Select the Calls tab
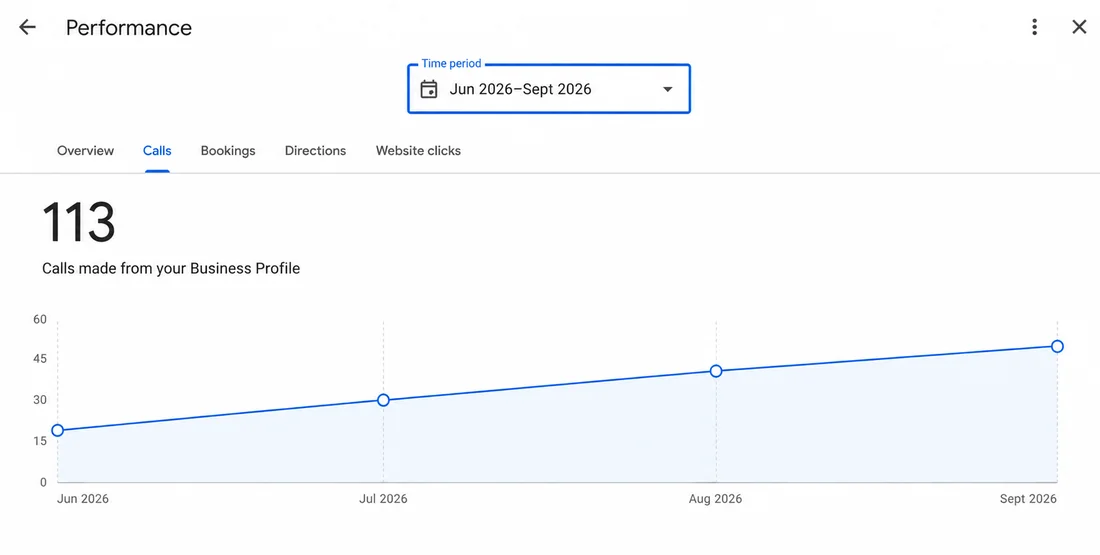Image resolution: width=1100 pixels, height=555 pixels. click(157, 151)
